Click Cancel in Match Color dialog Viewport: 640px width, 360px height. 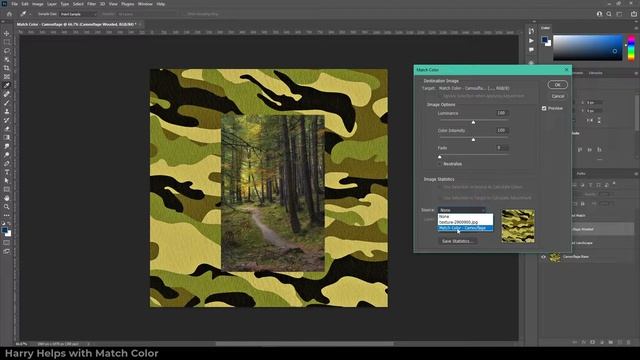coord(558,96)
